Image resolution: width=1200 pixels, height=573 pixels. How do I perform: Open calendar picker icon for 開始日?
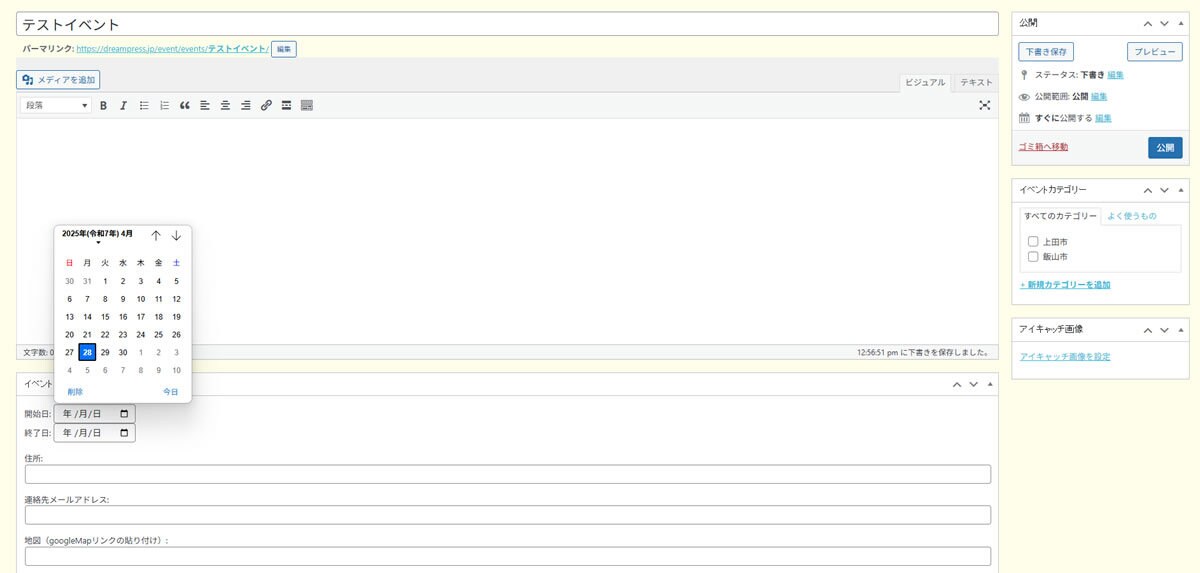(x=124, y=413)
